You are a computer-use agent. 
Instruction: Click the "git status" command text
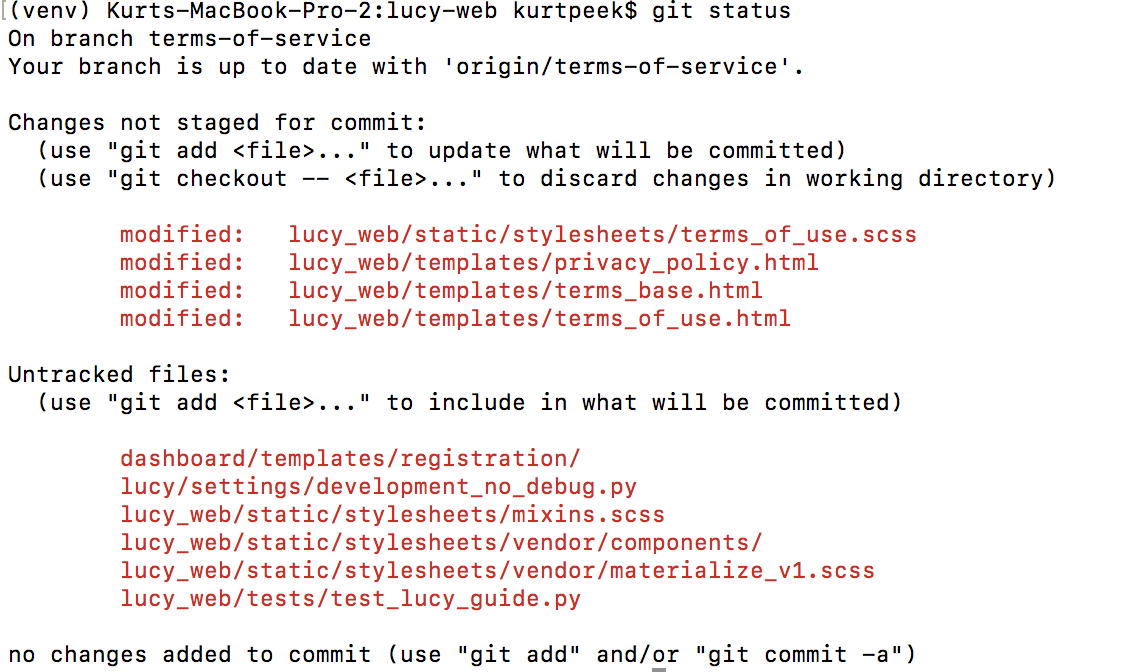tap(721, 11)
